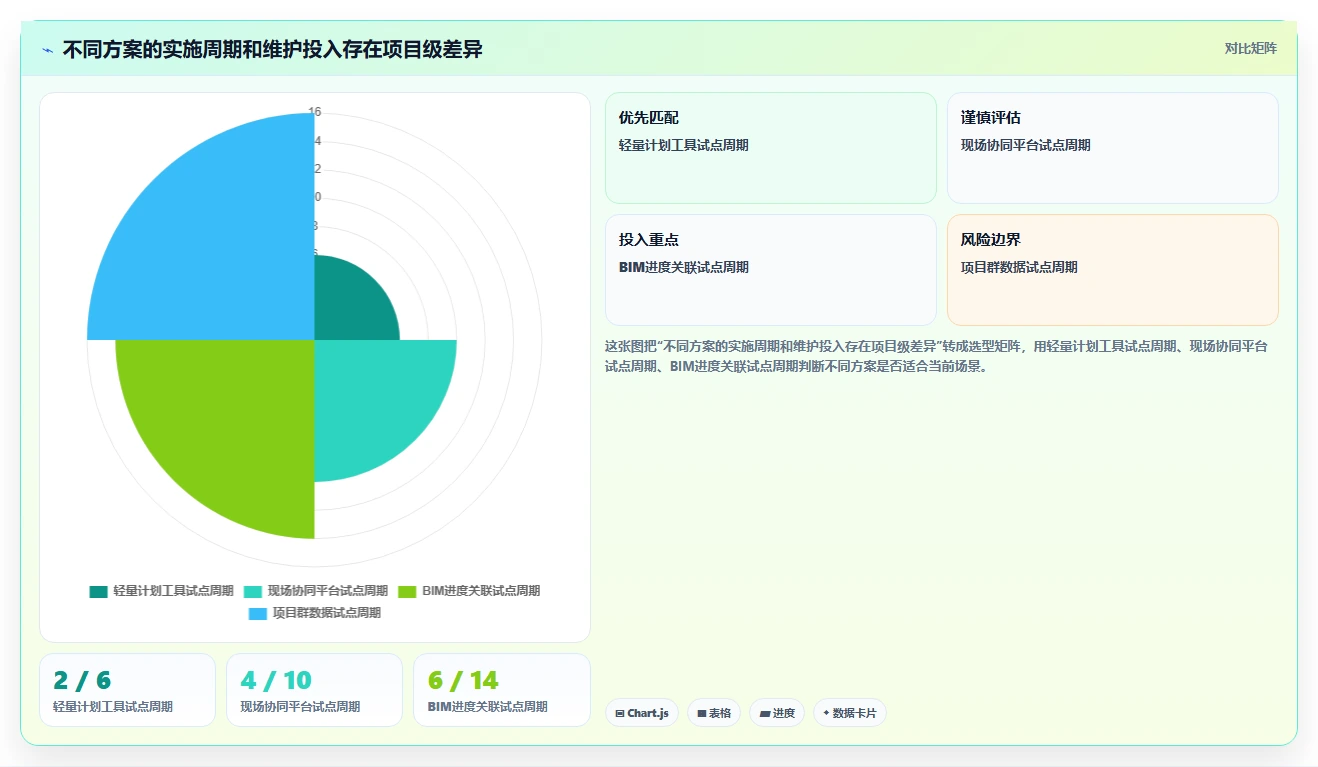Select the turquoise 现场协同平台 chart segment

click(x=375, y=400)
